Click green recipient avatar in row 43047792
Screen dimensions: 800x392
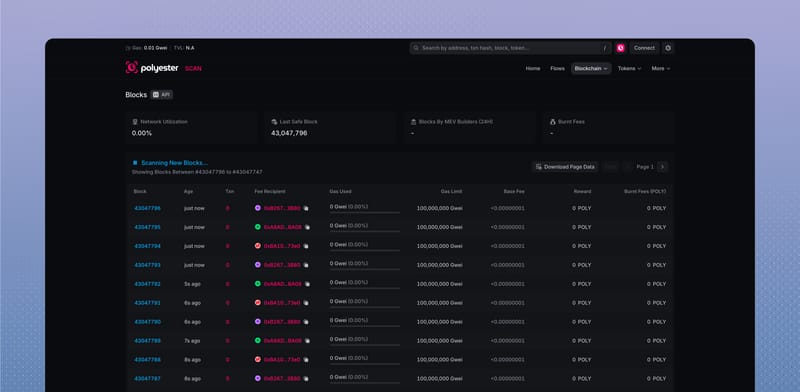pyautogui.click(x=258, y=283)
